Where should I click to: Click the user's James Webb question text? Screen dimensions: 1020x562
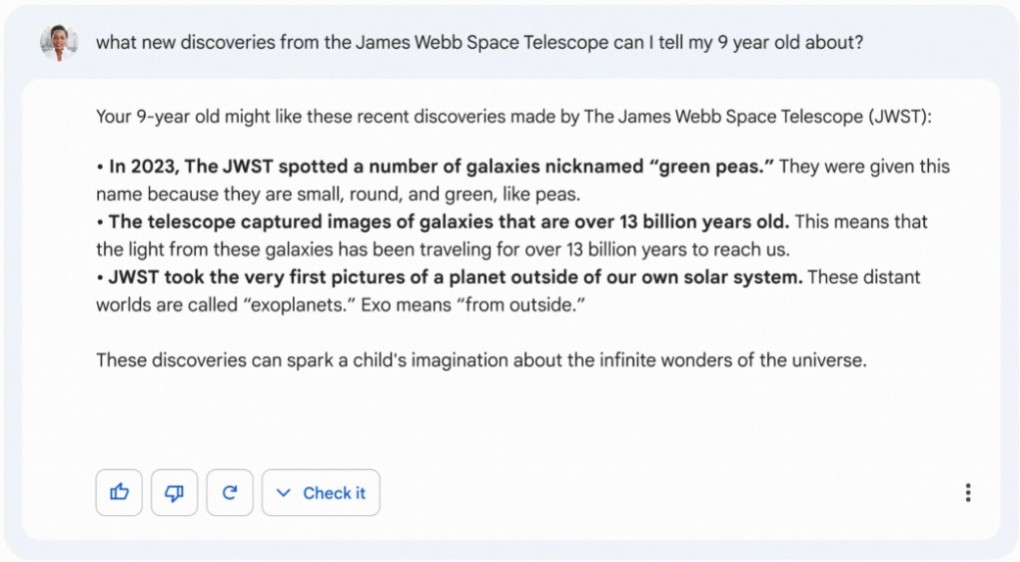pyautogui.click(x=479, y=43)
